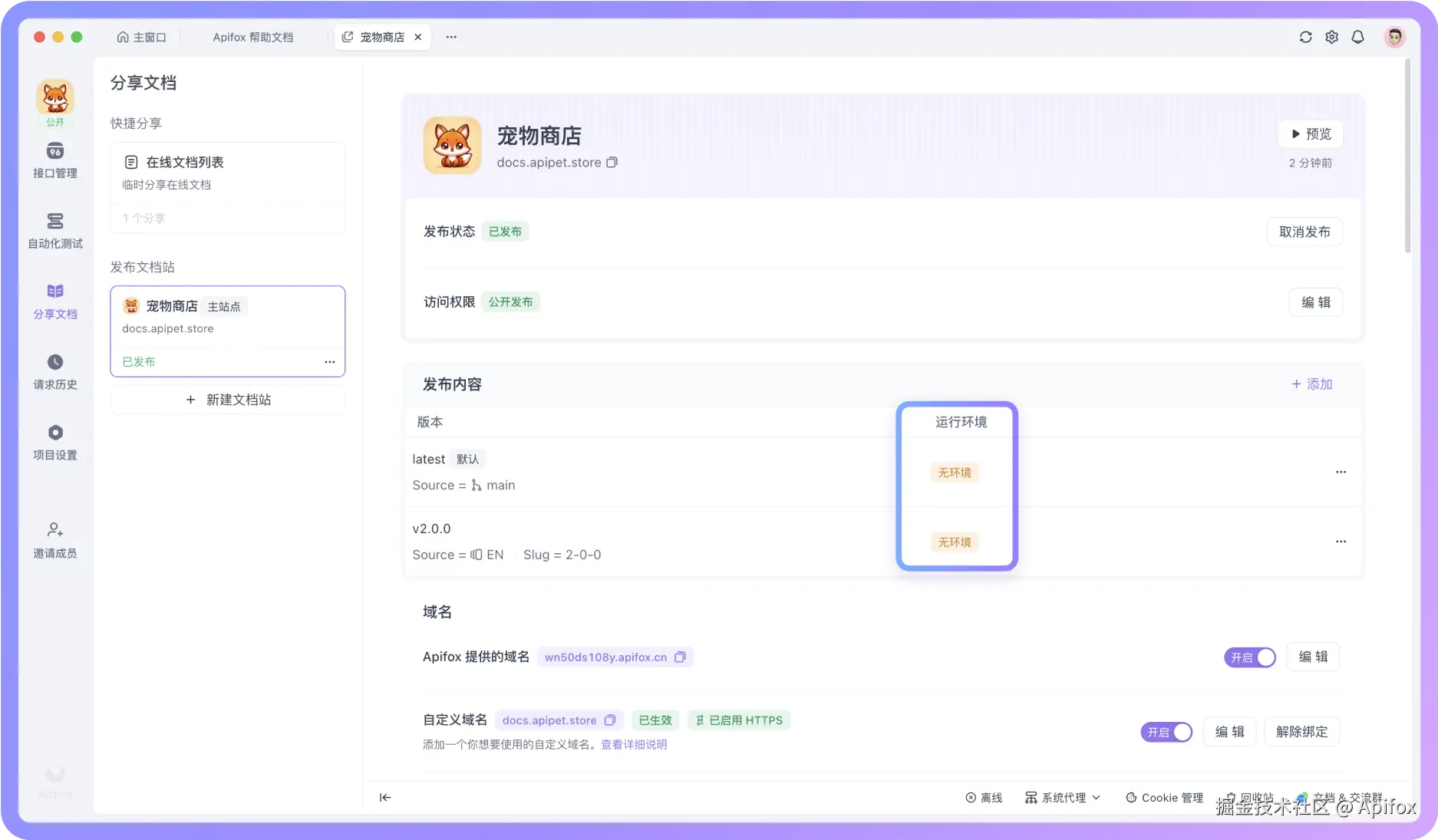Toggle the Apifox 提供的域名 switch
1438x840 pixels.
[x=1250, y=657]
